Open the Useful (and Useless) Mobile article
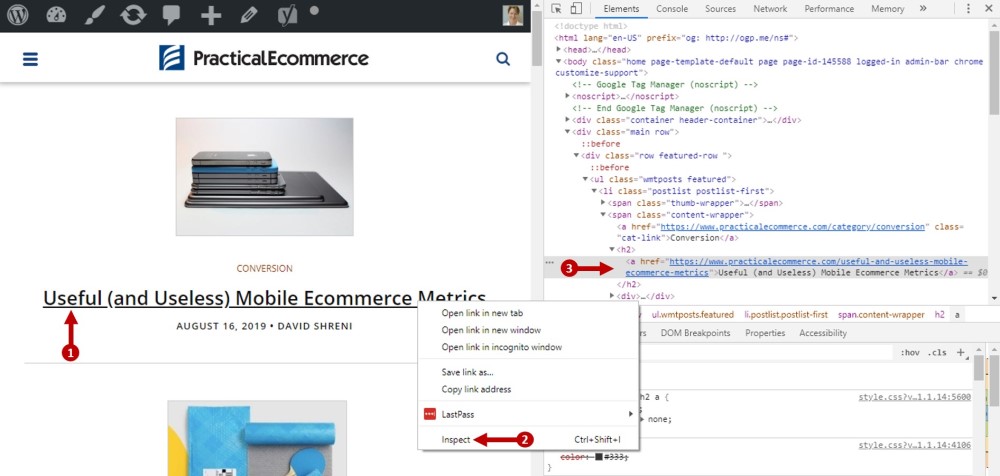This screenshot has height=476, width=1000. coord(264,298)
